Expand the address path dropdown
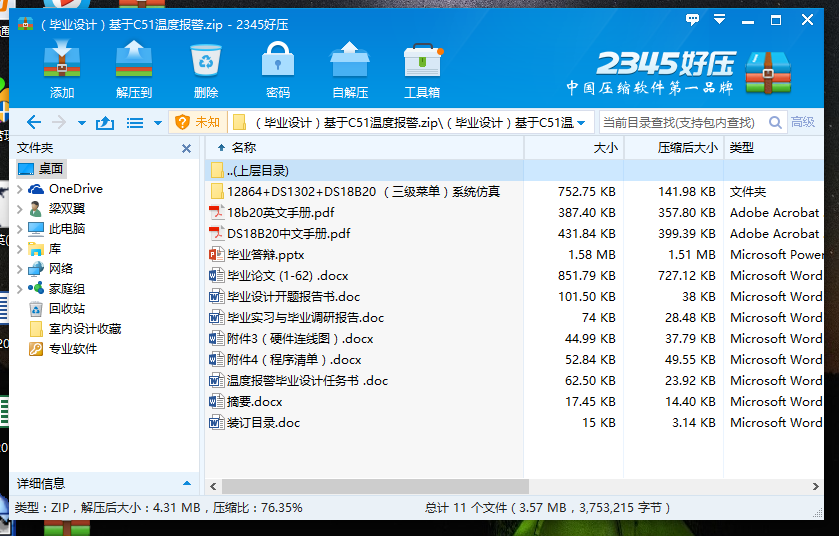839x536 pixels. click(x=581, y=123)
